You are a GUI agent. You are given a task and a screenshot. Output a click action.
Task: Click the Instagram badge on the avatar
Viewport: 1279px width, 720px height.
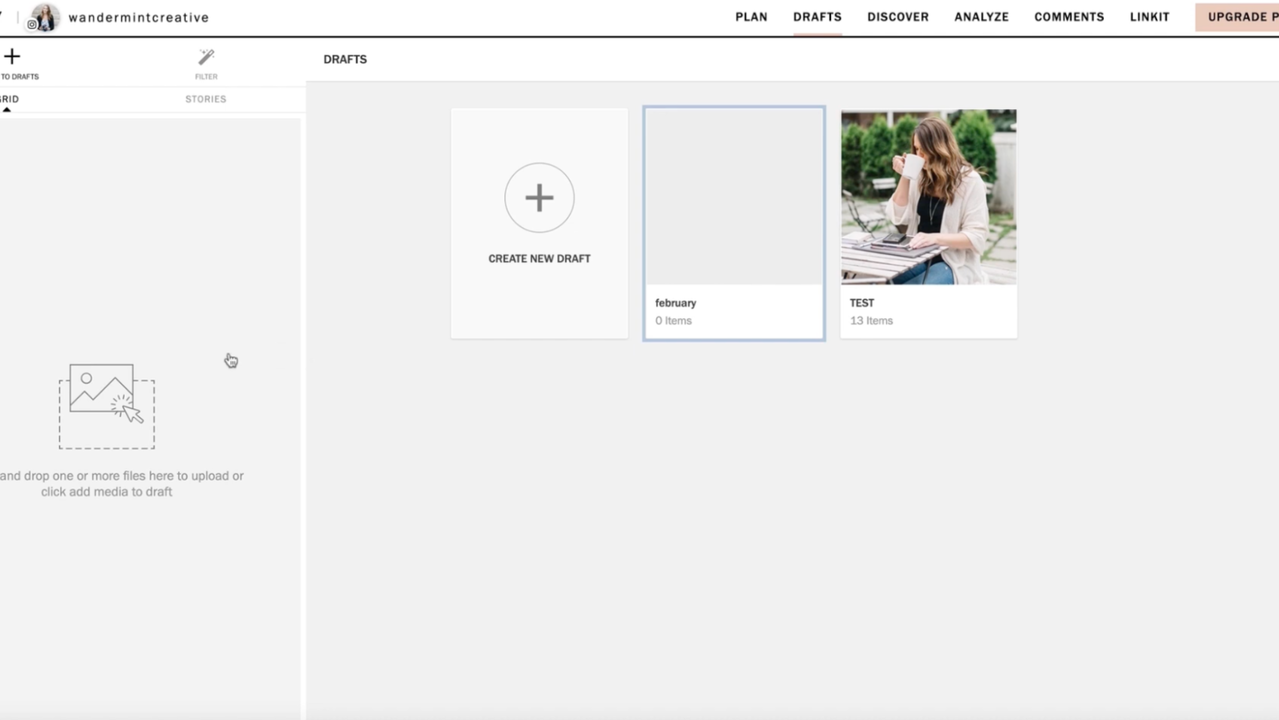[32, 24]
